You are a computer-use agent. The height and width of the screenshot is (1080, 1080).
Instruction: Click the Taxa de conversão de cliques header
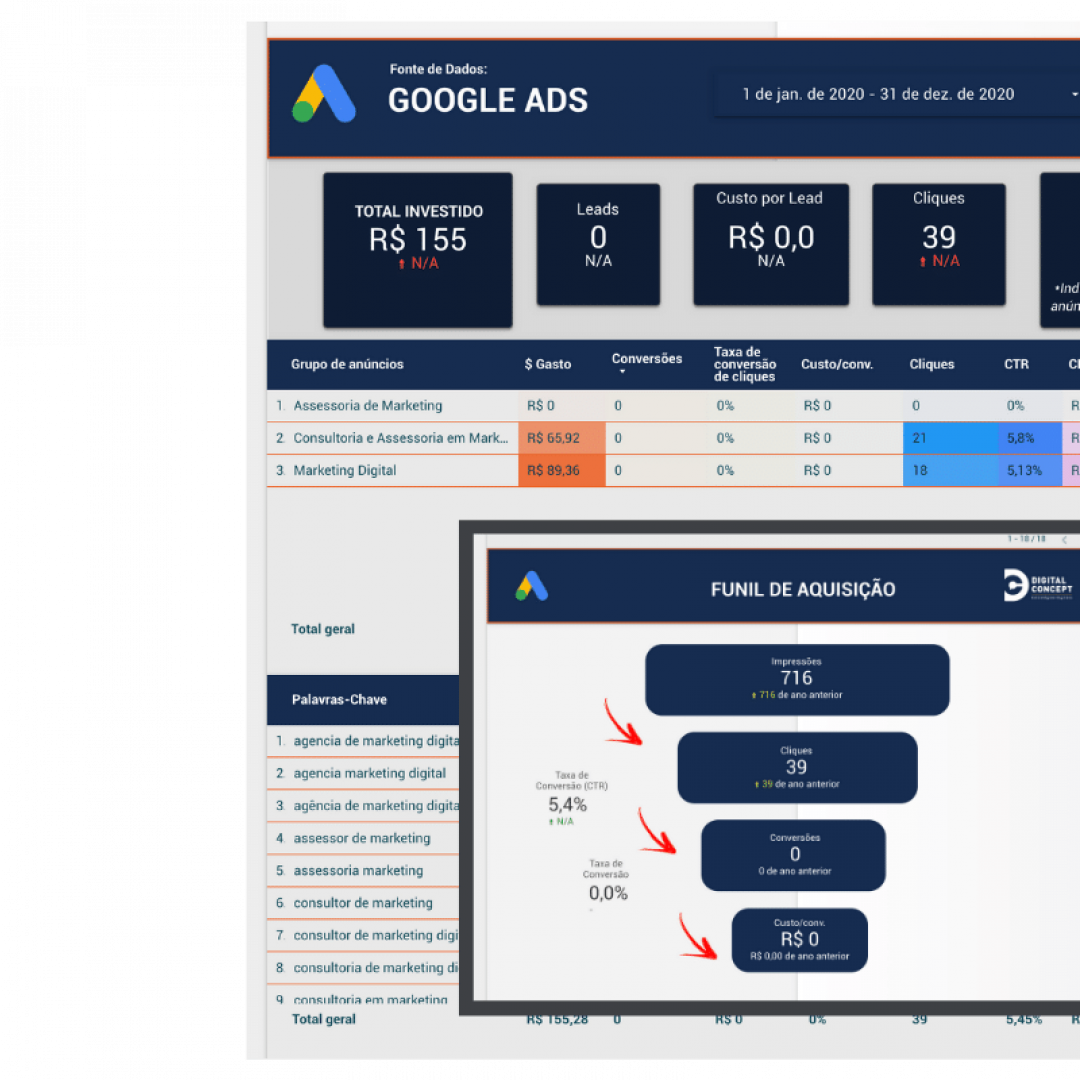745,364
